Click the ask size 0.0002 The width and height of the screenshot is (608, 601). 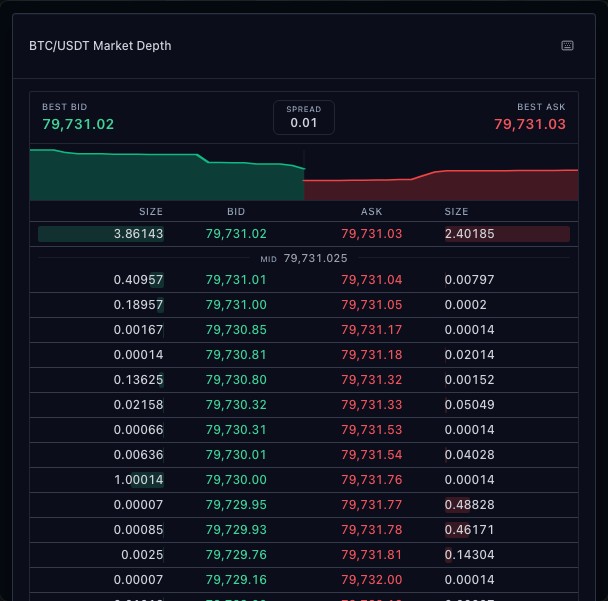(465, 305)
